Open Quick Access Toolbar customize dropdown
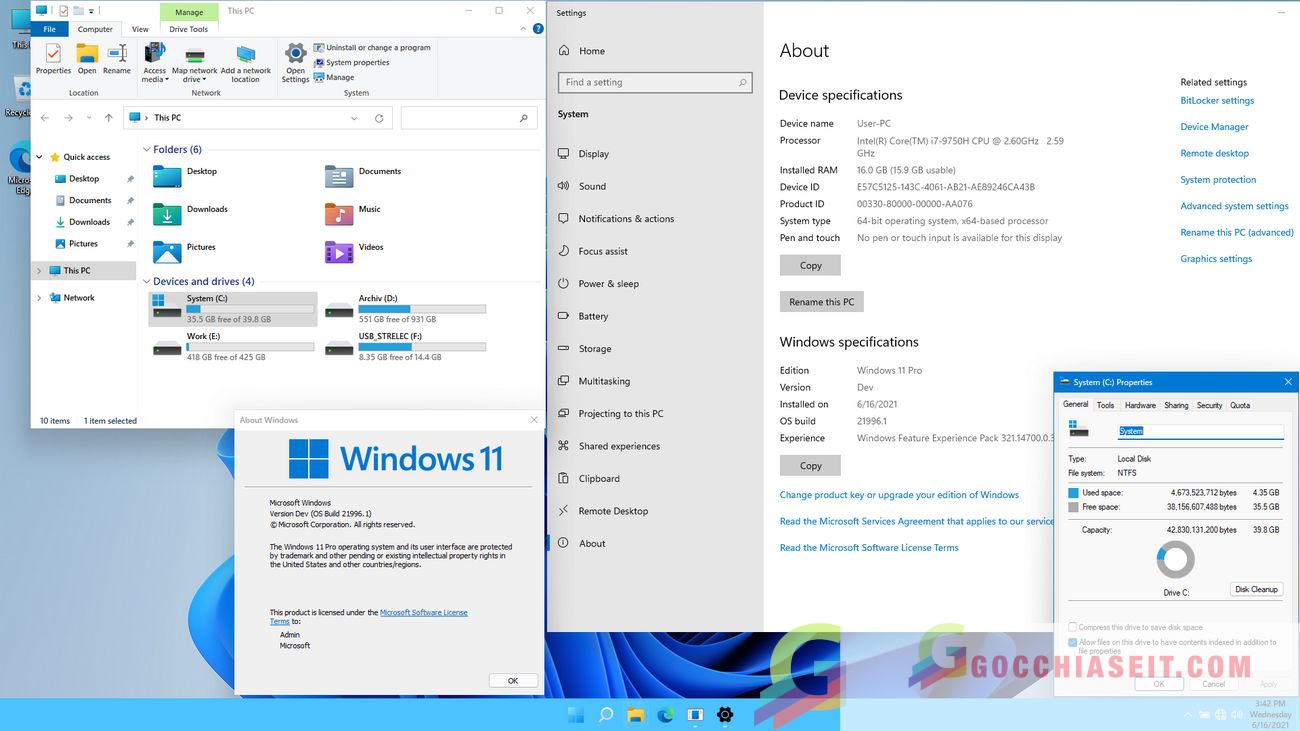Image resolution: width=1300 pixels, height=731 pixels. pos(89,11)
